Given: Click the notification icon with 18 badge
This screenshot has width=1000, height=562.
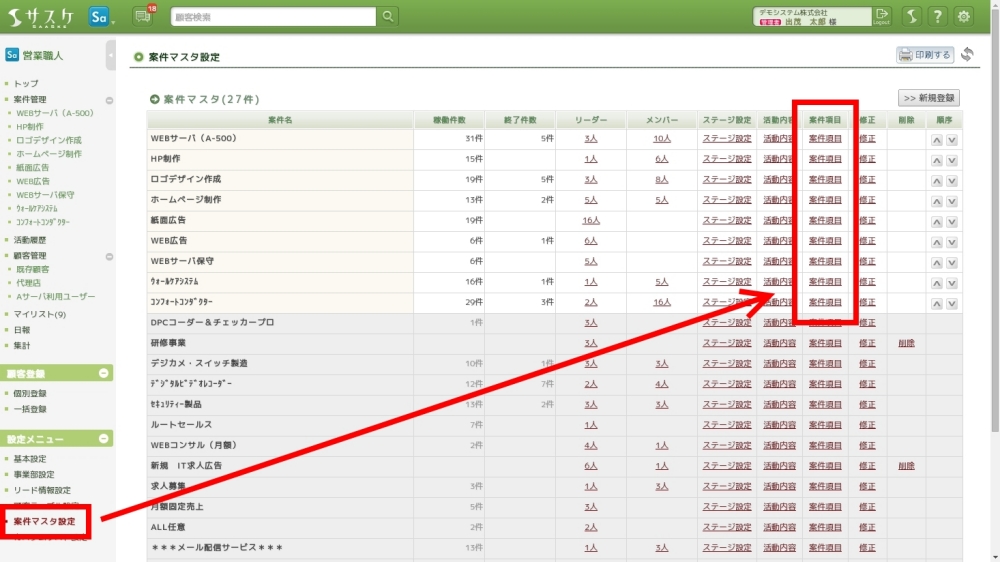Looking at the screenshot, I should tap(142, 16).
